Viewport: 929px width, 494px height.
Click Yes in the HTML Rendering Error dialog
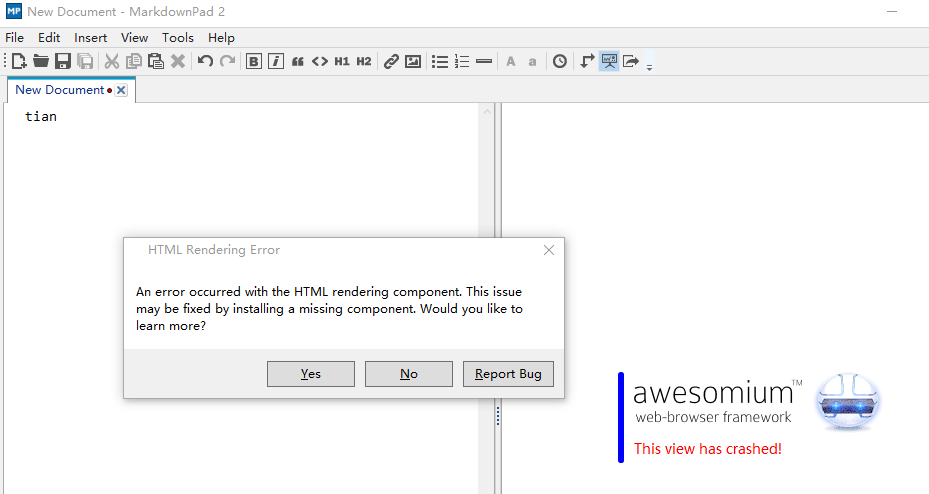tap(311, 374)
